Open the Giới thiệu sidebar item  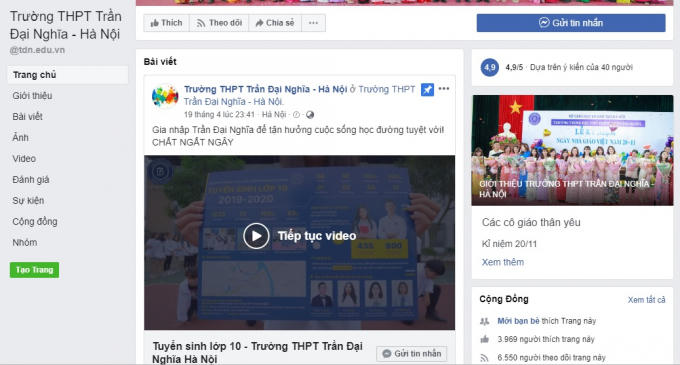coord(32,96)
